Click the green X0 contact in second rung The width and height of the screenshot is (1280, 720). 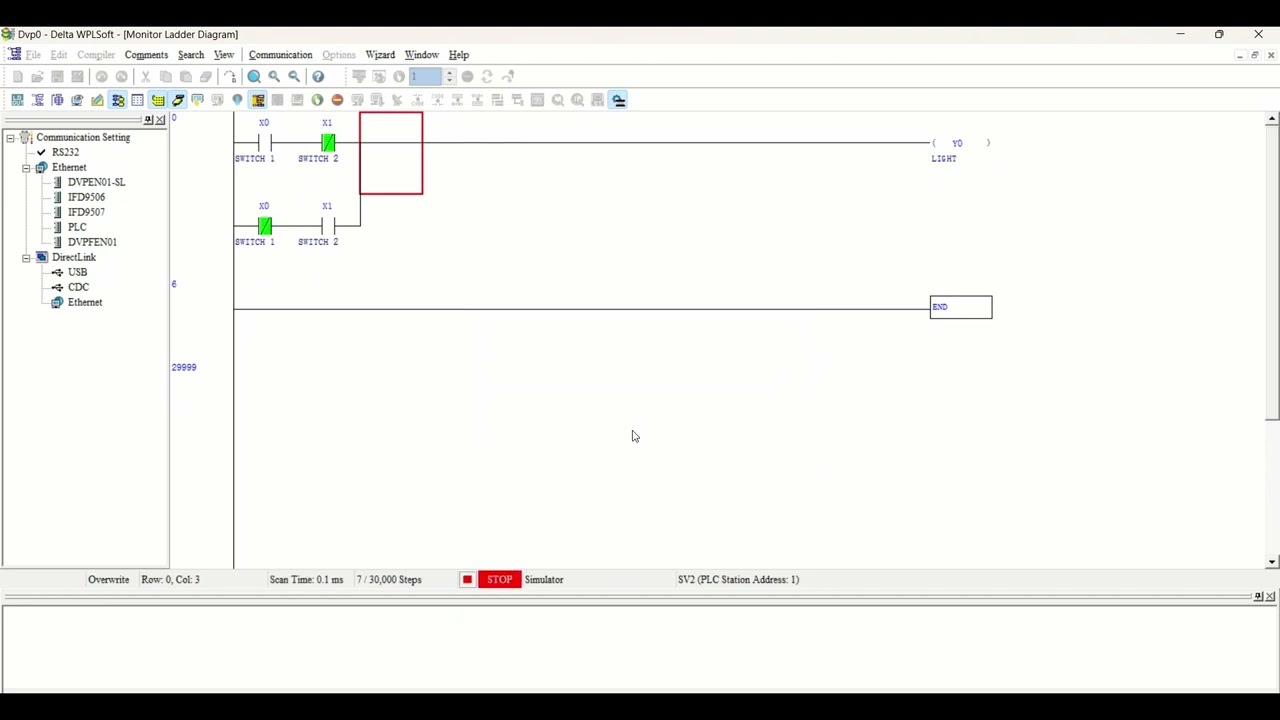(x=265, y=226)
